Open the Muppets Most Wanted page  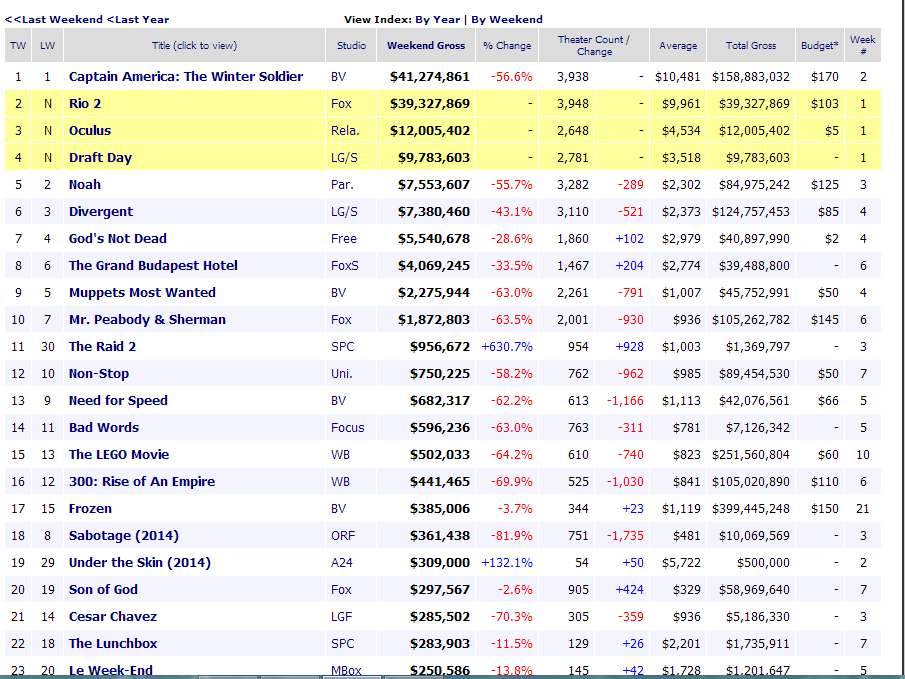[x=142, y=293]
